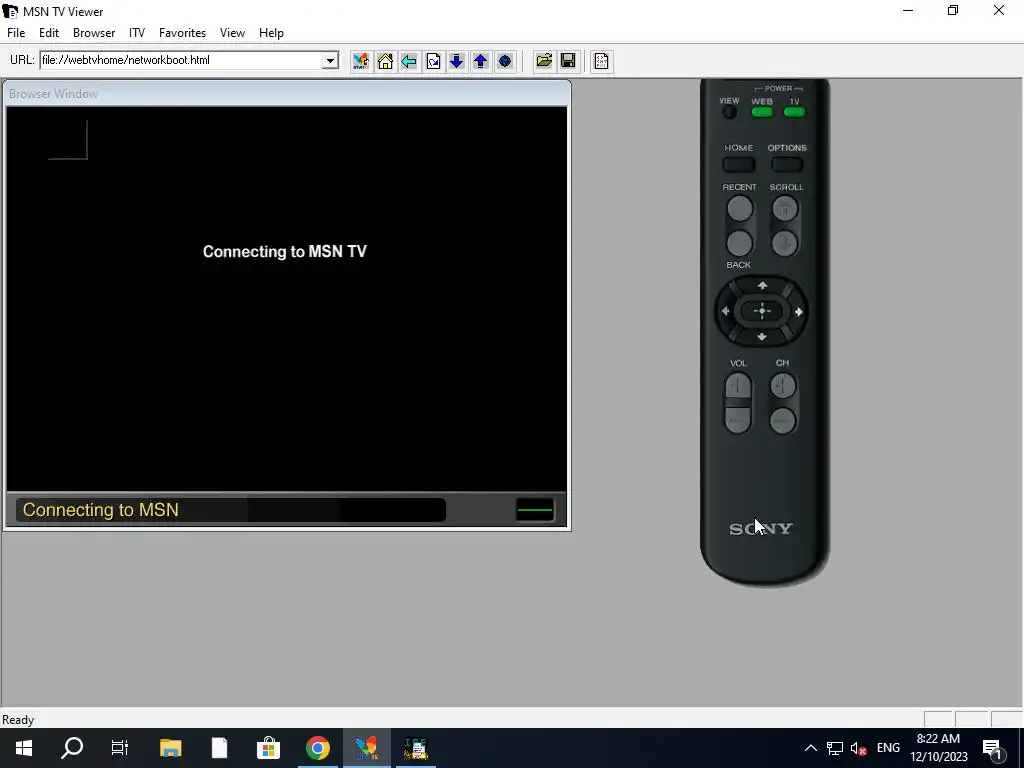Click the MSN TV start page toolbar icon

point(360,61)
